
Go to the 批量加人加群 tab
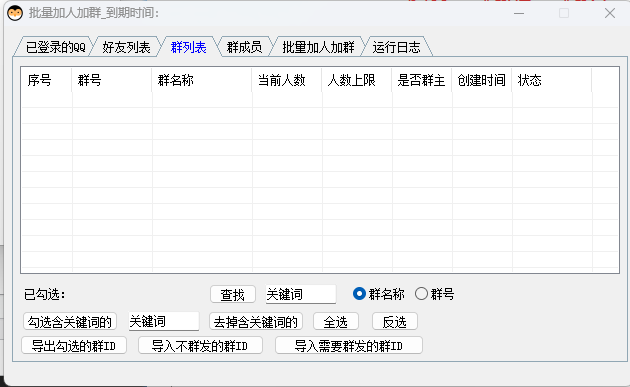[x=318, y=47]
